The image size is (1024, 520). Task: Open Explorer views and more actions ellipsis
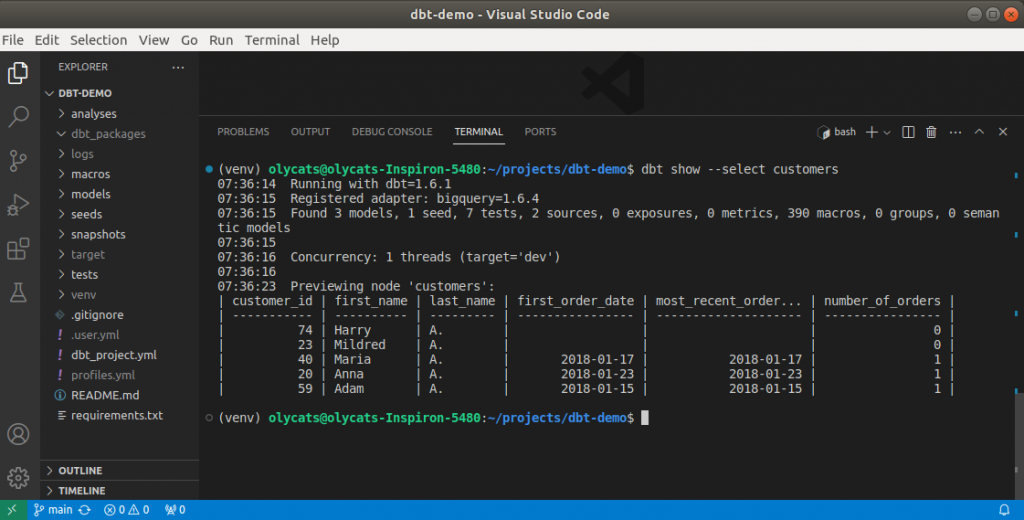click(x=178, y=67)
